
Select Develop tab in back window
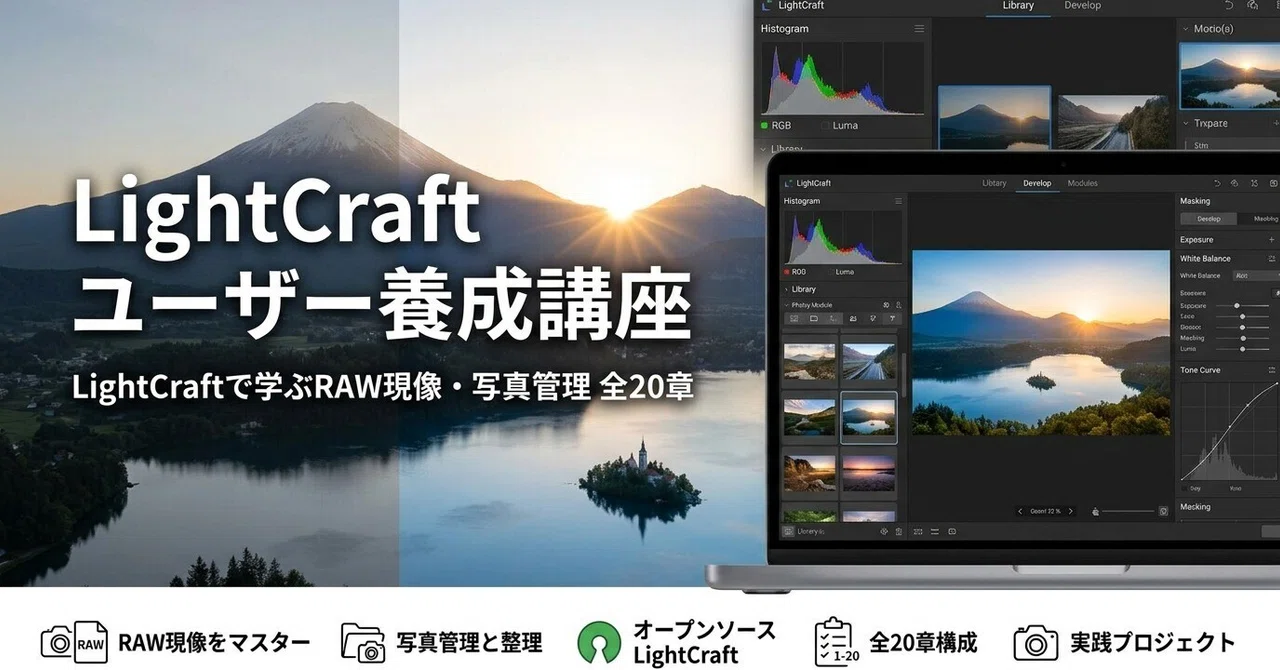pos(1082,6)
